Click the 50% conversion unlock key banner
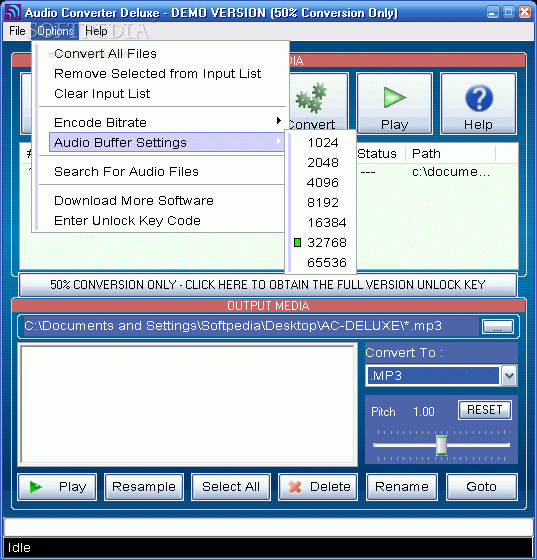537x560 pixels. coord(268,285)
